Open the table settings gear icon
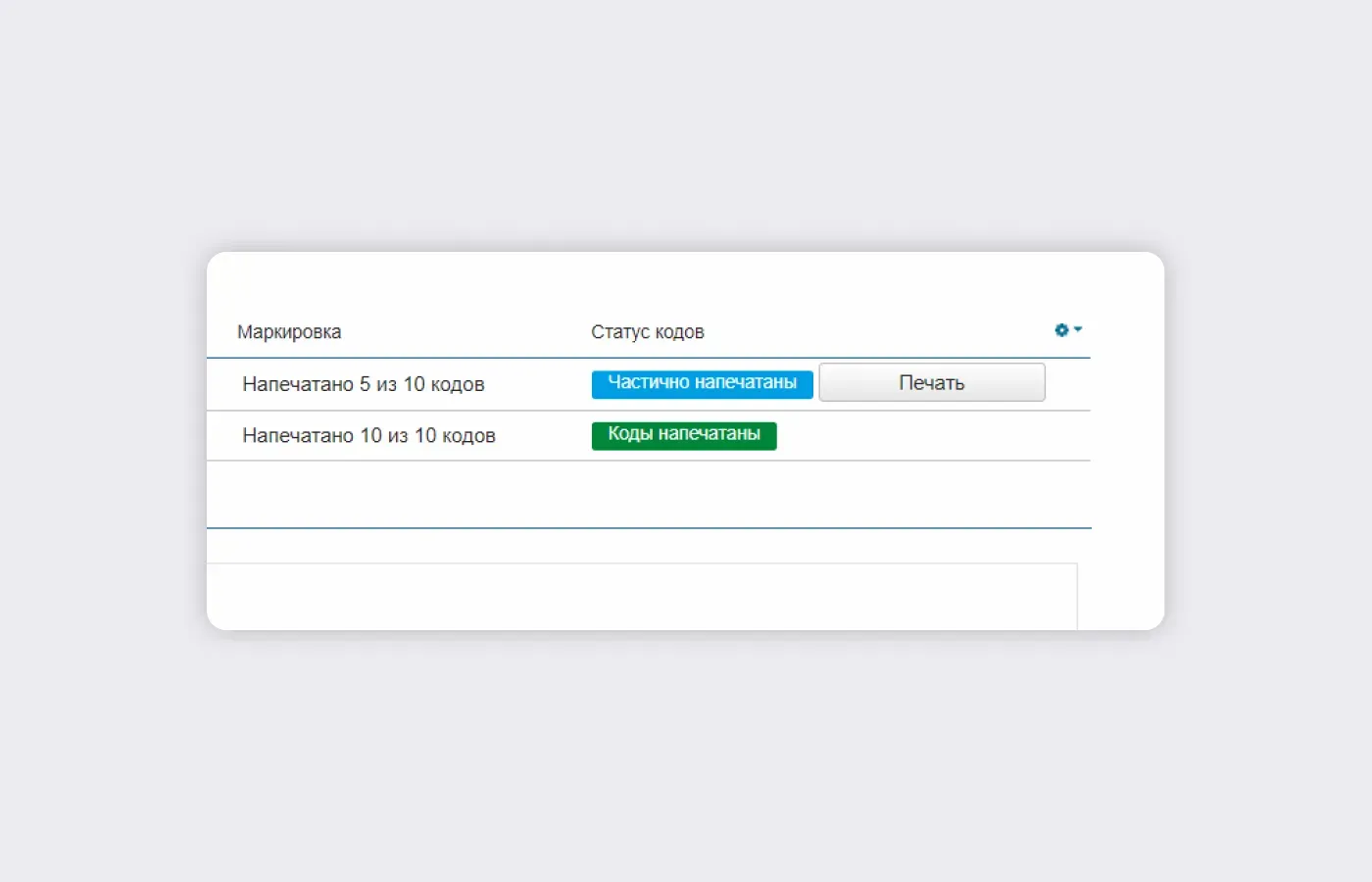The width and height of the screenshot is (1372, 882). click(1061, 330)
